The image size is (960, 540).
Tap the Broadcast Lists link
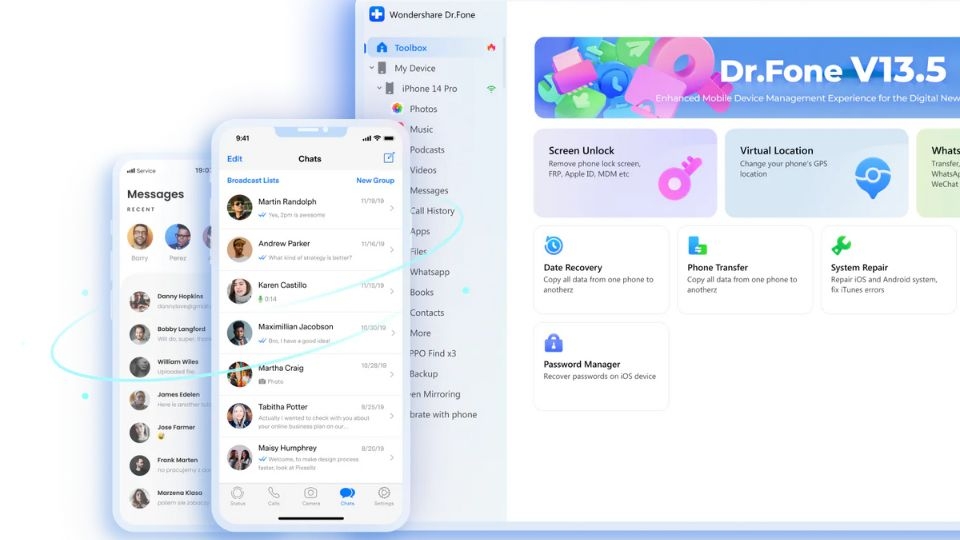[x=253, y=180]
